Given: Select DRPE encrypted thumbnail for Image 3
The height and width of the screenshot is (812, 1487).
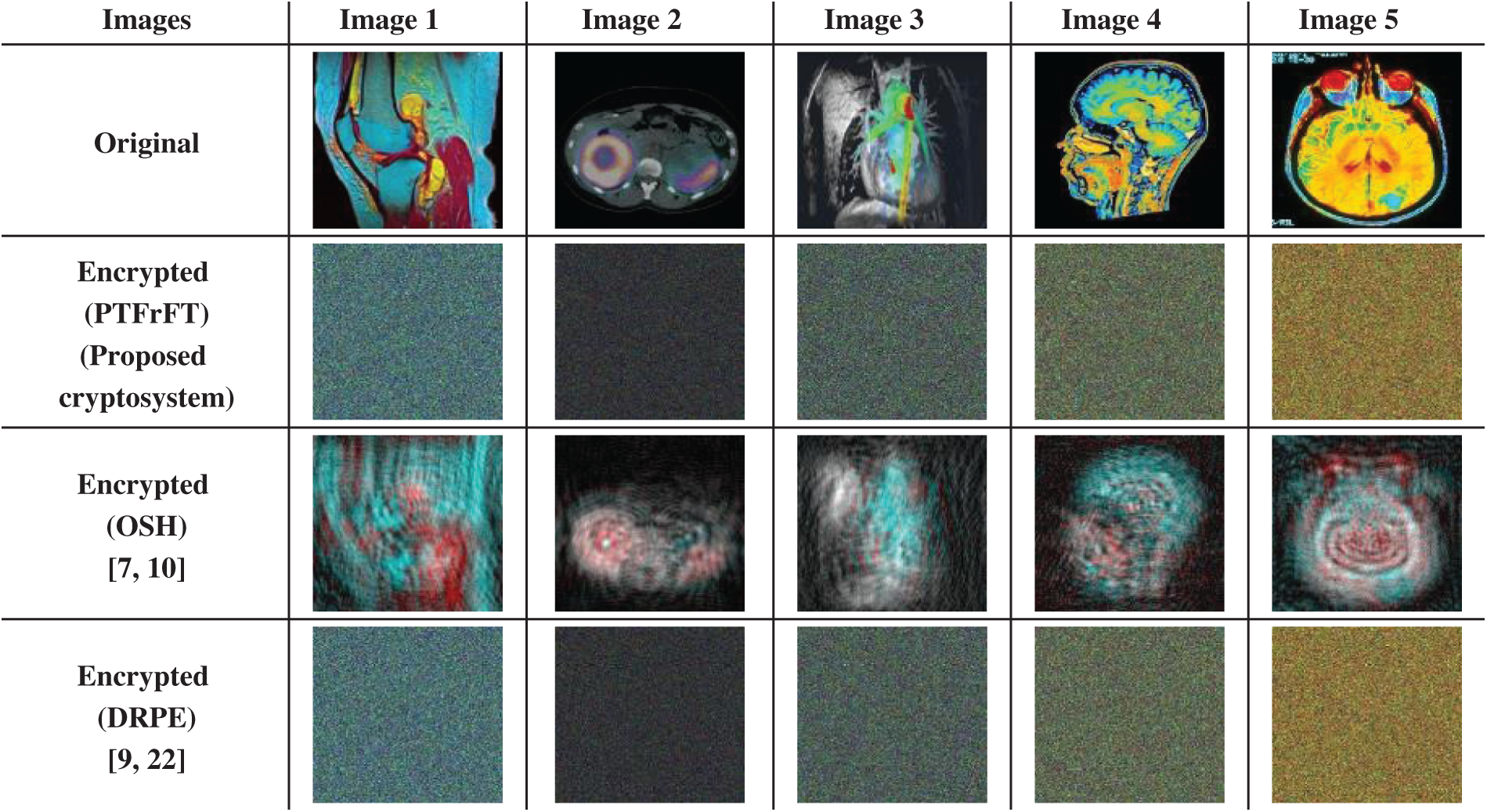Looking at the screenshot, I should coord(892,714).
